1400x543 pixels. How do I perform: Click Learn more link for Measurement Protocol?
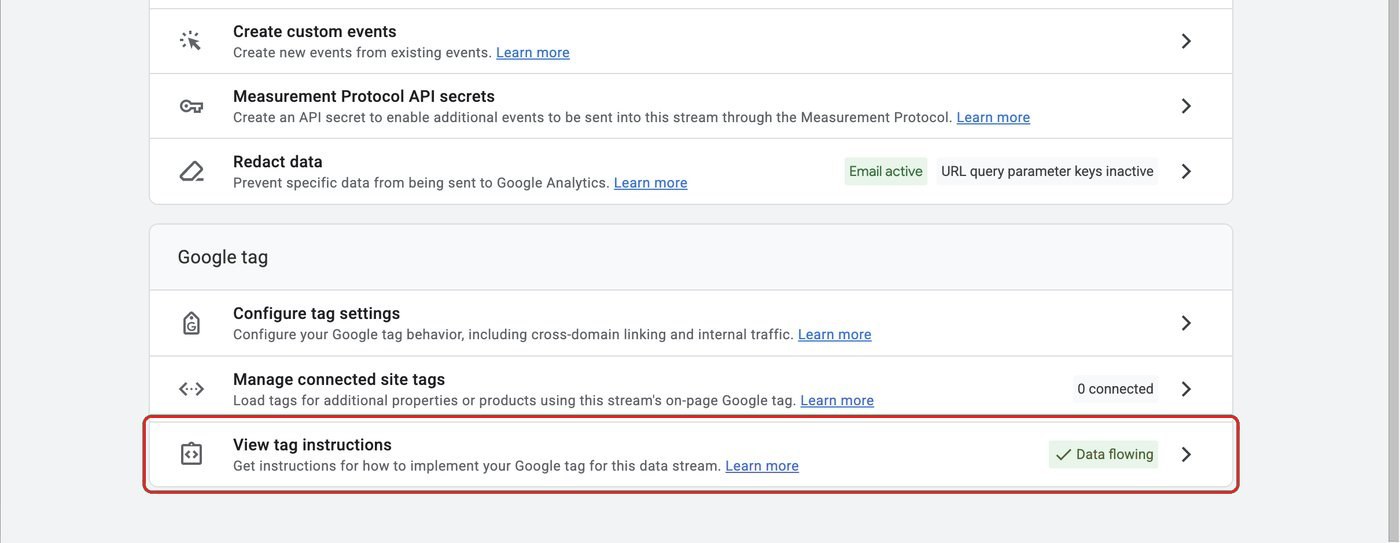993,117
